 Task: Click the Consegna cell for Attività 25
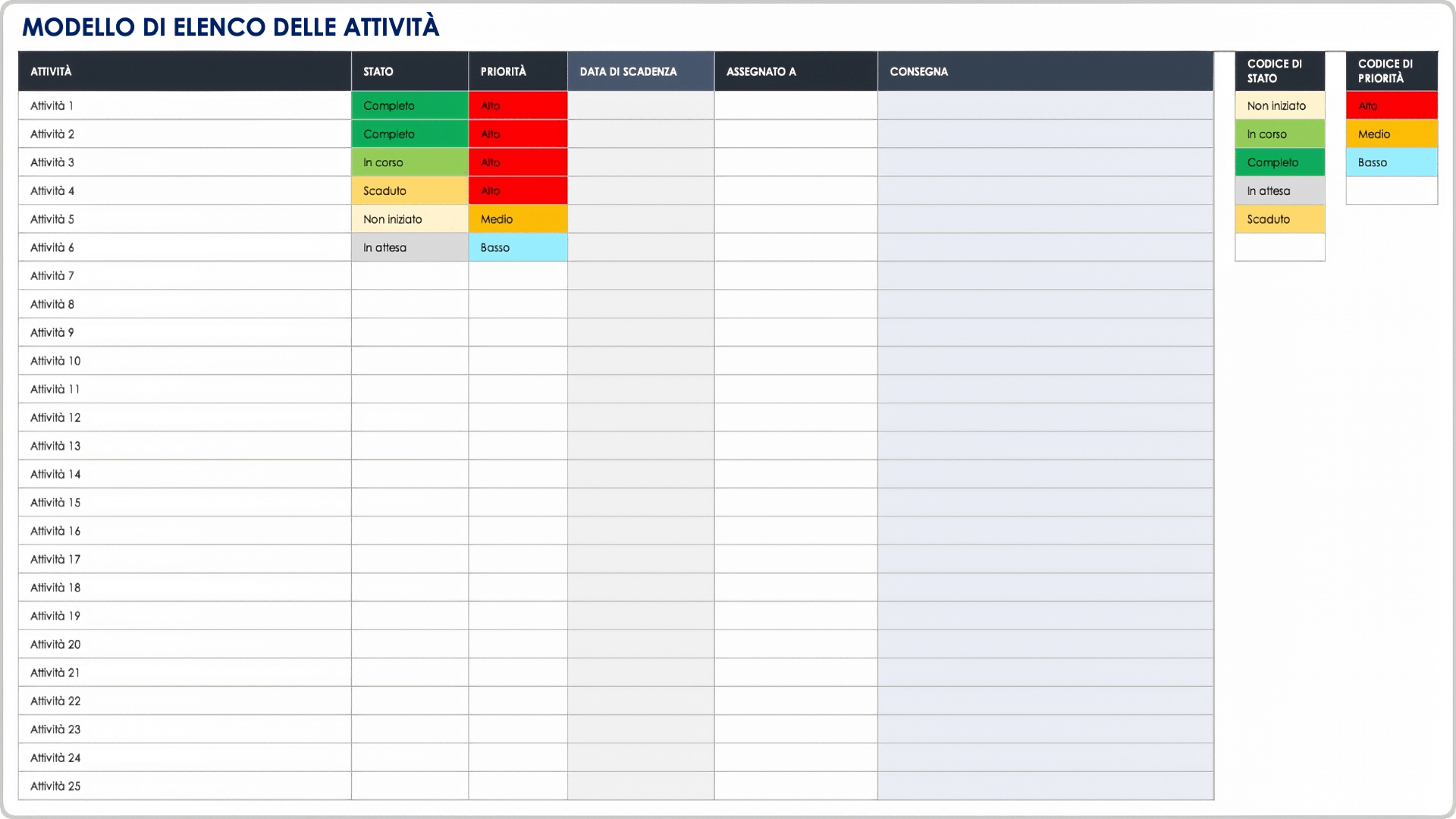[x=1045, y=786]
